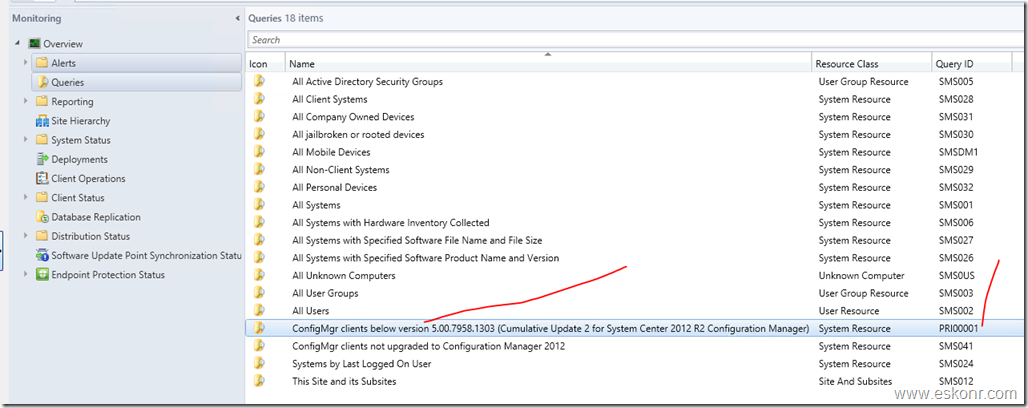Expand the Client Status tree node
1028x408 pixels.
26,197
